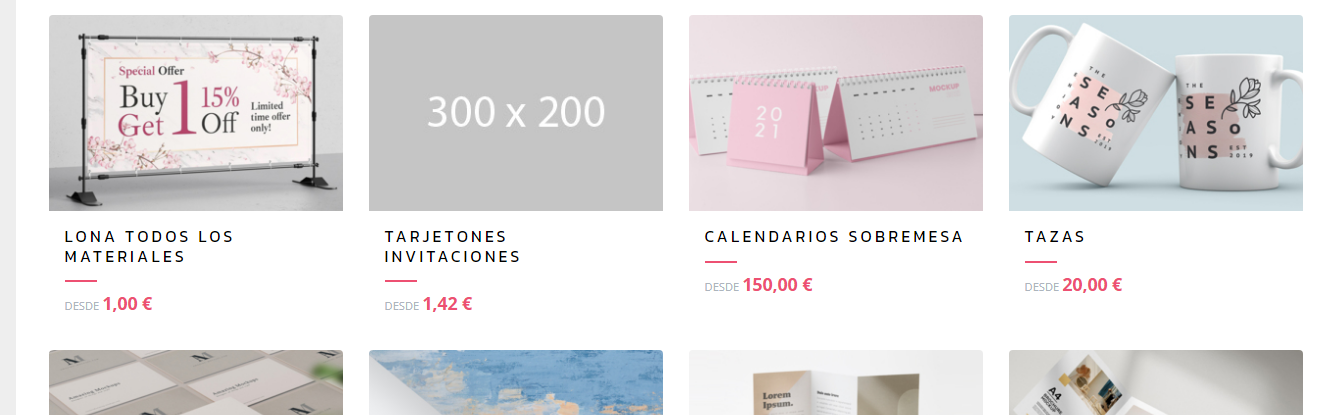
Task: Open the pink desk calendar image
Action: click(x=836, y=113)
